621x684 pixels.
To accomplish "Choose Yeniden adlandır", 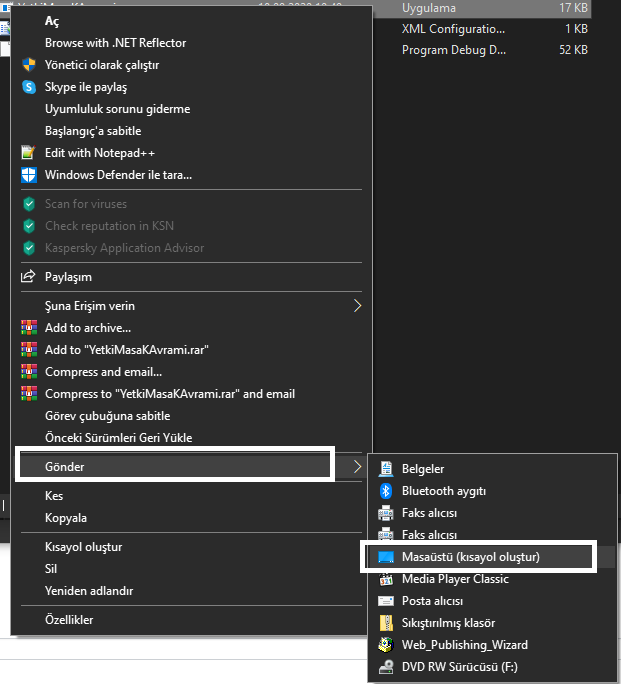I will click(89, 591).
